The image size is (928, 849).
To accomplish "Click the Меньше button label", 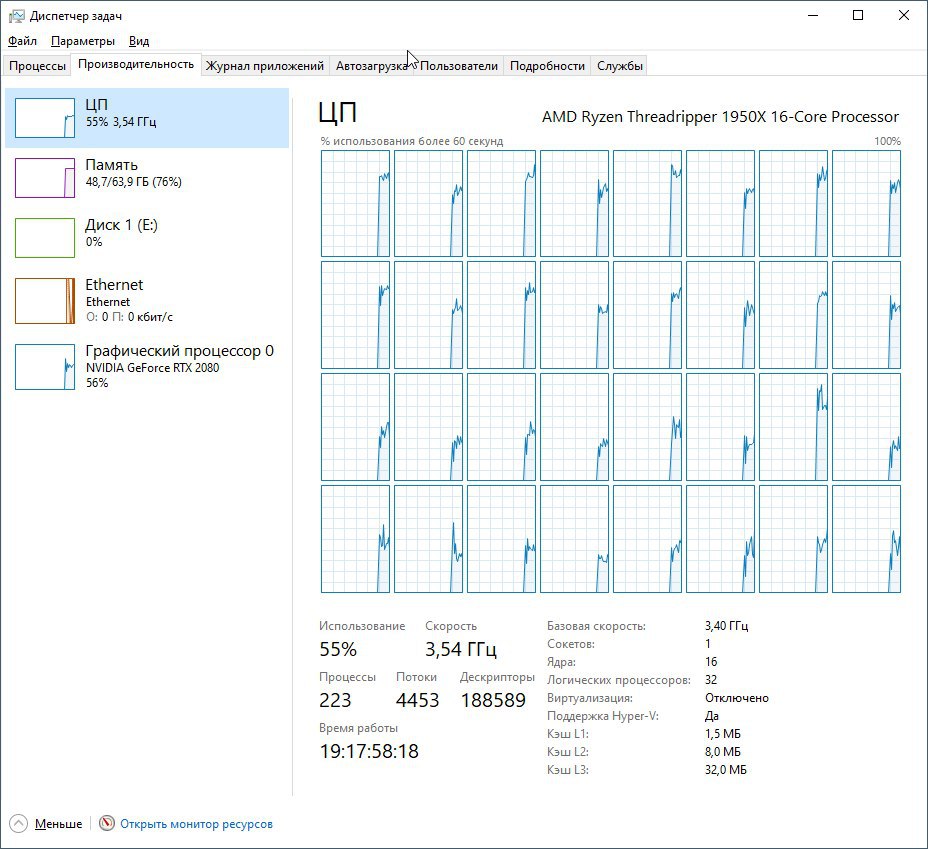I will coord(59,824).
